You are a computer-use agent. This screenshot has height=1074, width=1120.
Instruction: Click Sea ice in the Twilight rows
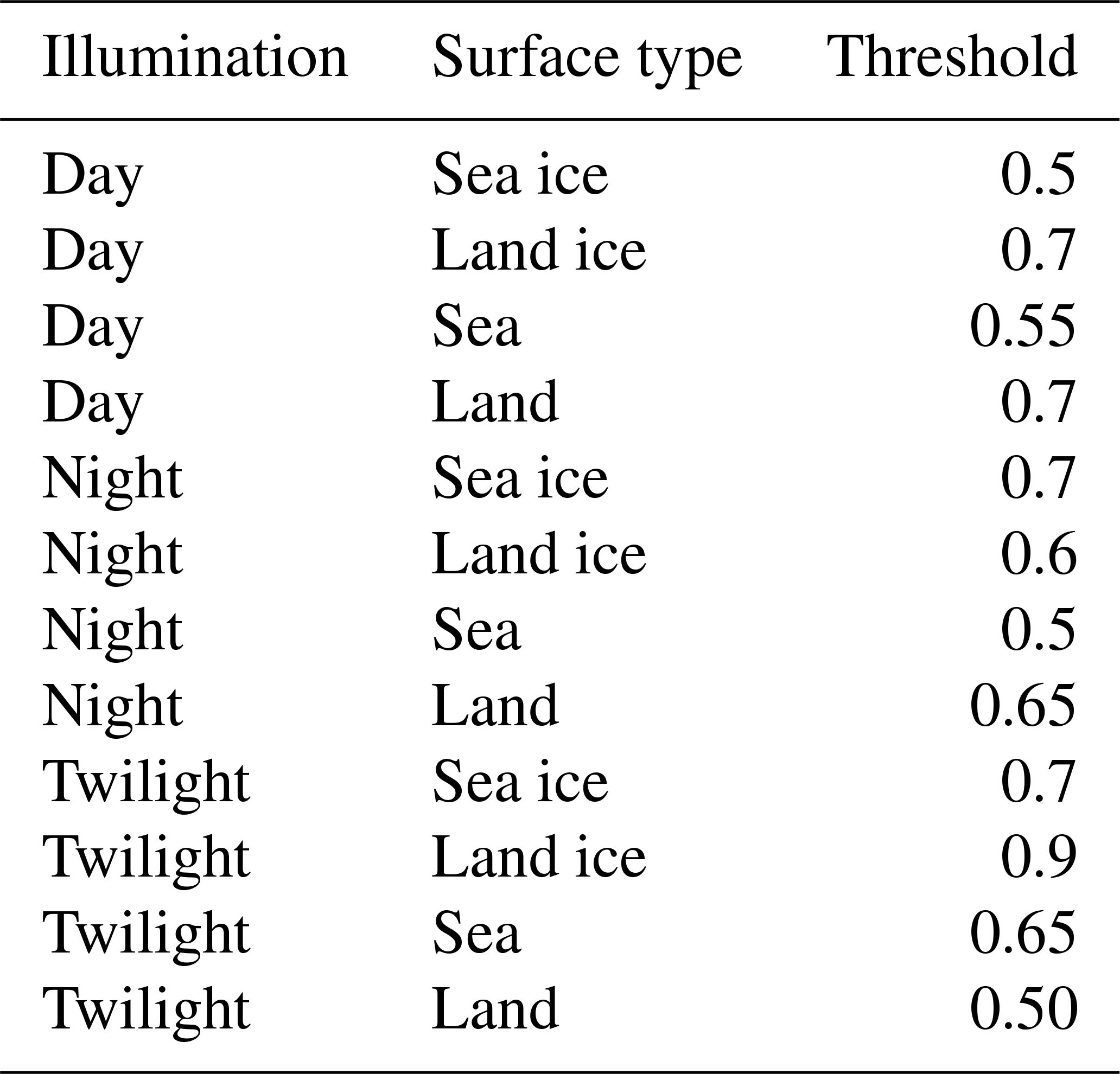520,782
